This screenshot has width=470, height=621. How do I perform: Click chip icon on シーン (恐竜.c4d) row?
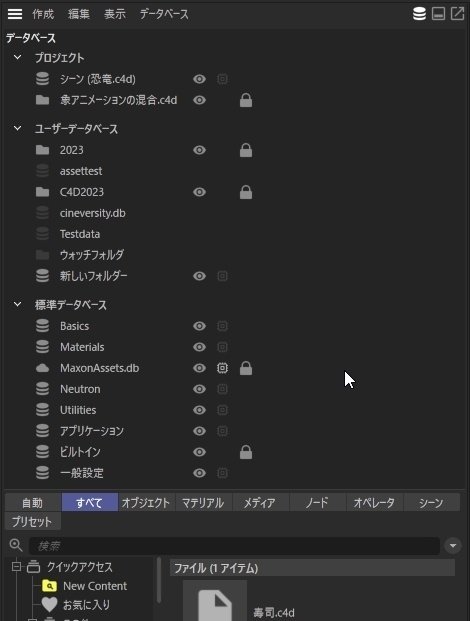(x=223, y=79)
